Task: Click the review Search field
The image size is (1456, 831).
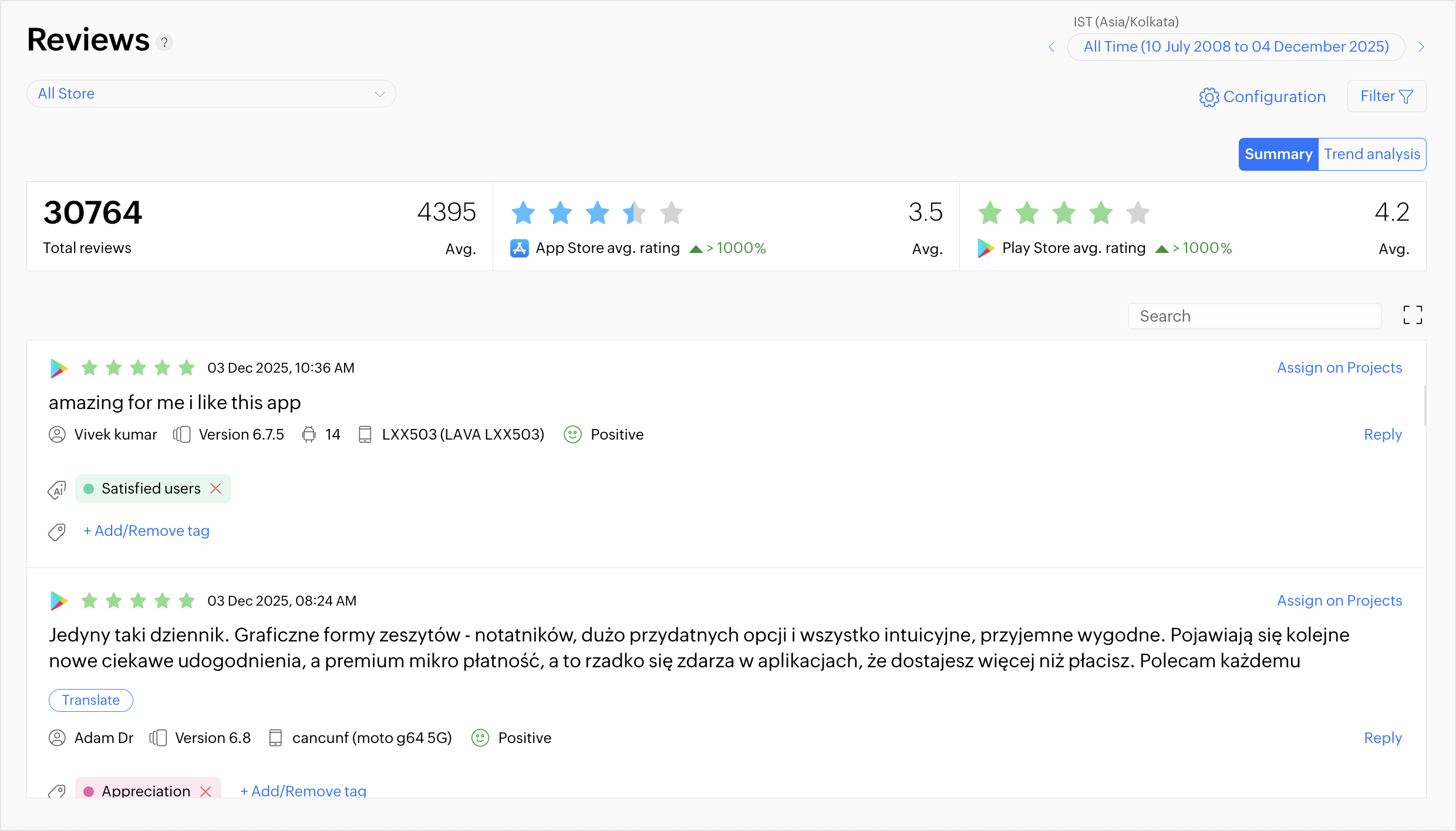Action: [x=1255, y=316]
